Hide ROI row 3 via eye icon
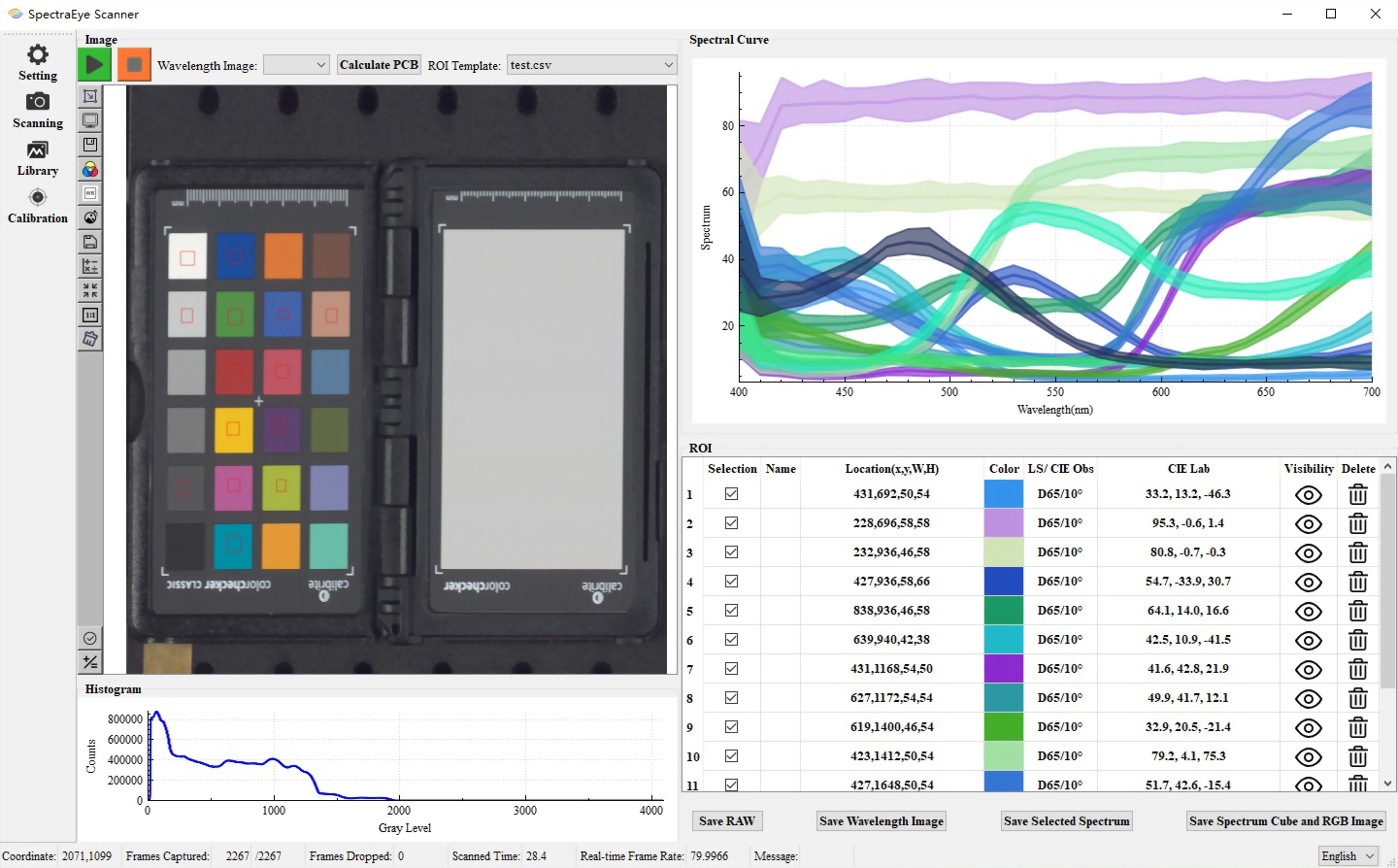Screen dimensions: 1398x868 (x=1309, y=553)
